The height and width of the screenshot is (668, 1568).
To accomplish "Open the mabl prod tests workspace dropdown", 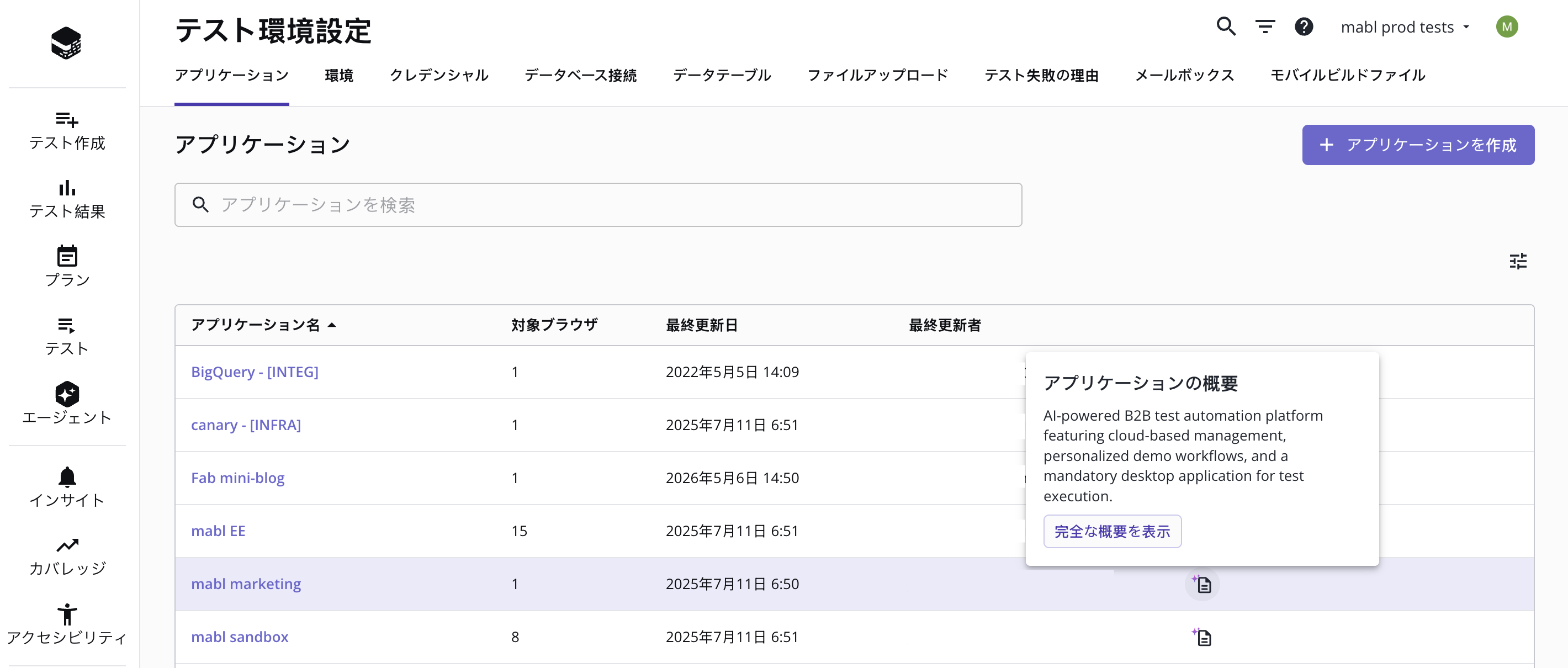I will (1406, 26).
